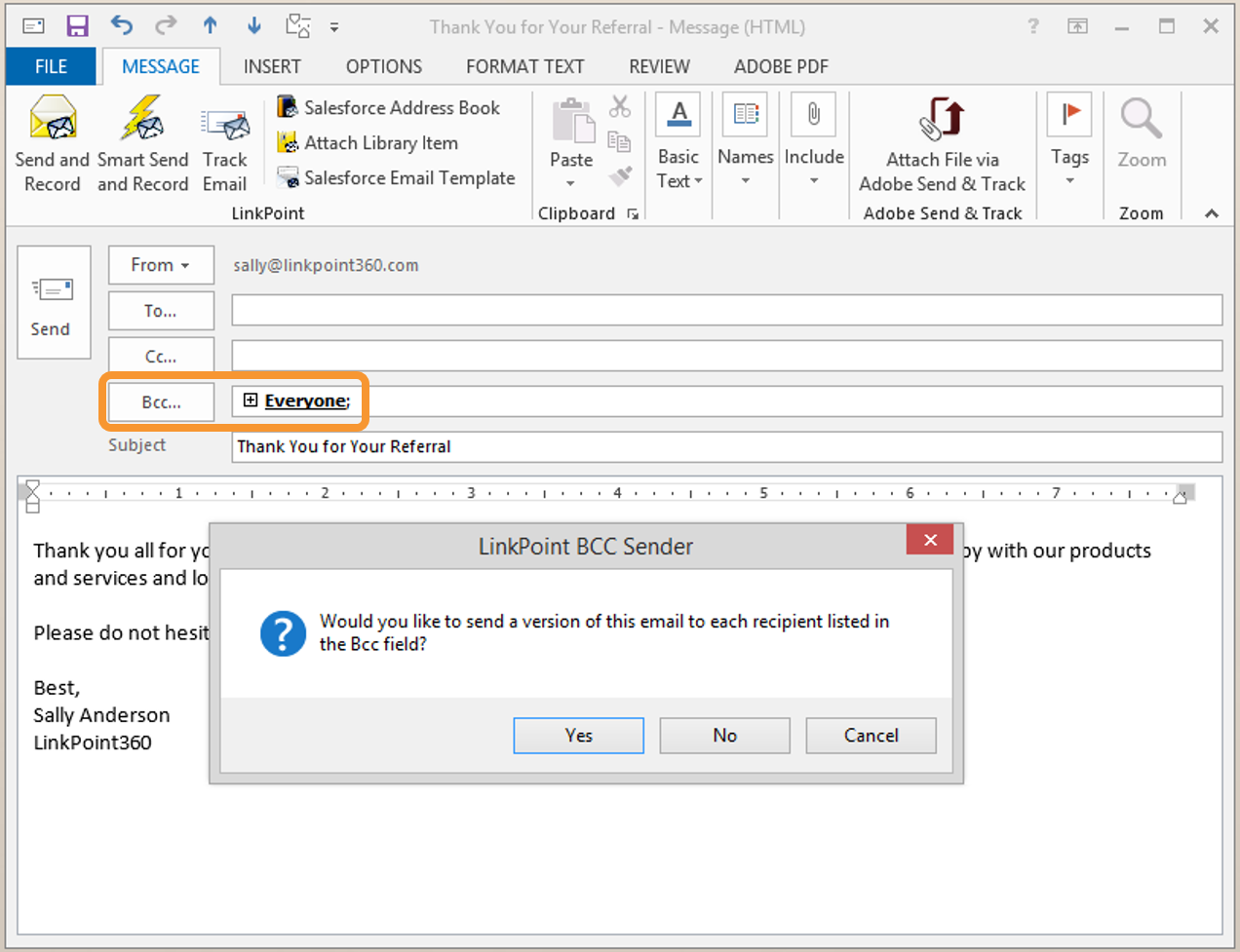Open the Clipboard dialog launcher

(633, 214)
